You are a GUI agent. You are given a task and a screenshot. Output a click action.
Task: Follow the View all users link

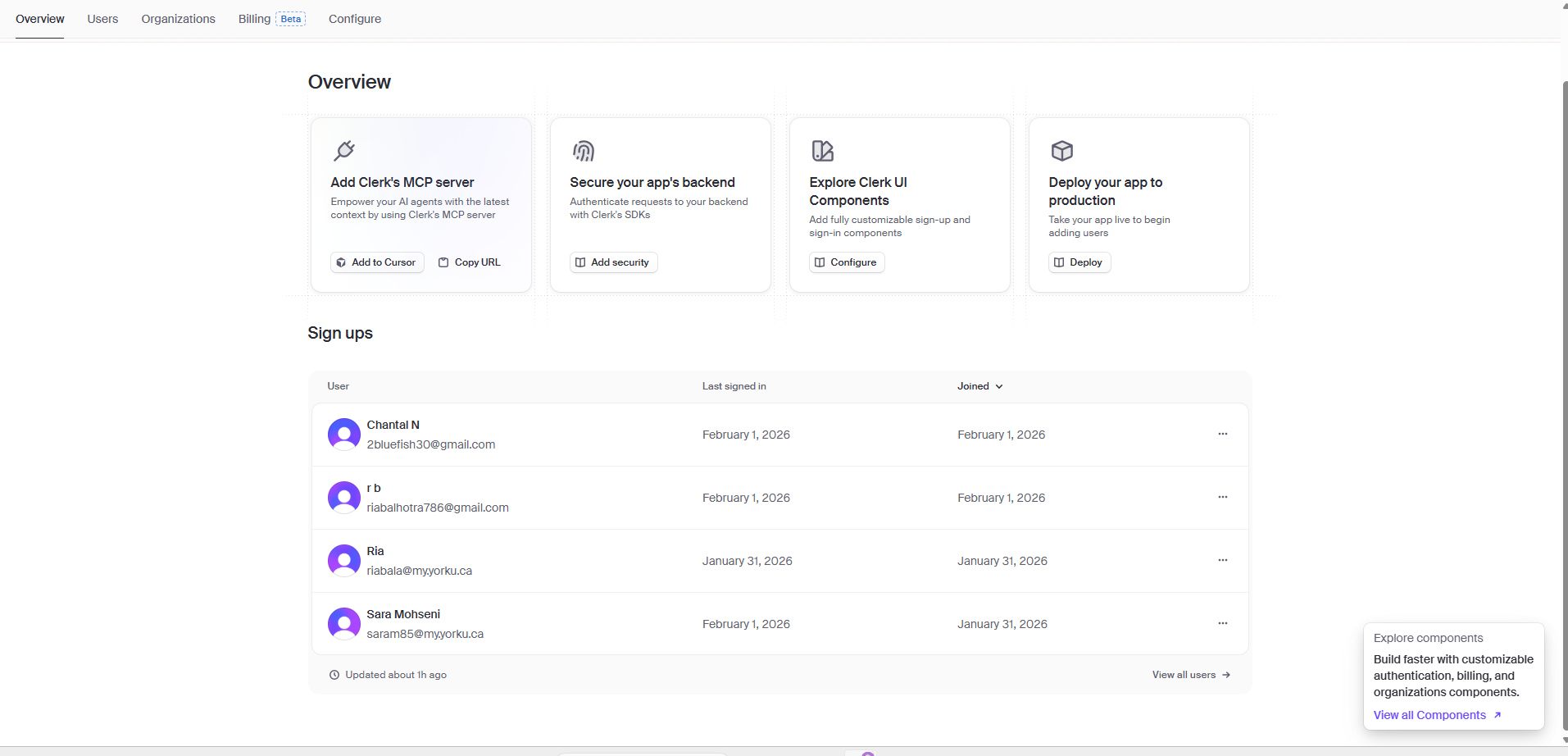pyautogui.click(x=1192, y=675)
